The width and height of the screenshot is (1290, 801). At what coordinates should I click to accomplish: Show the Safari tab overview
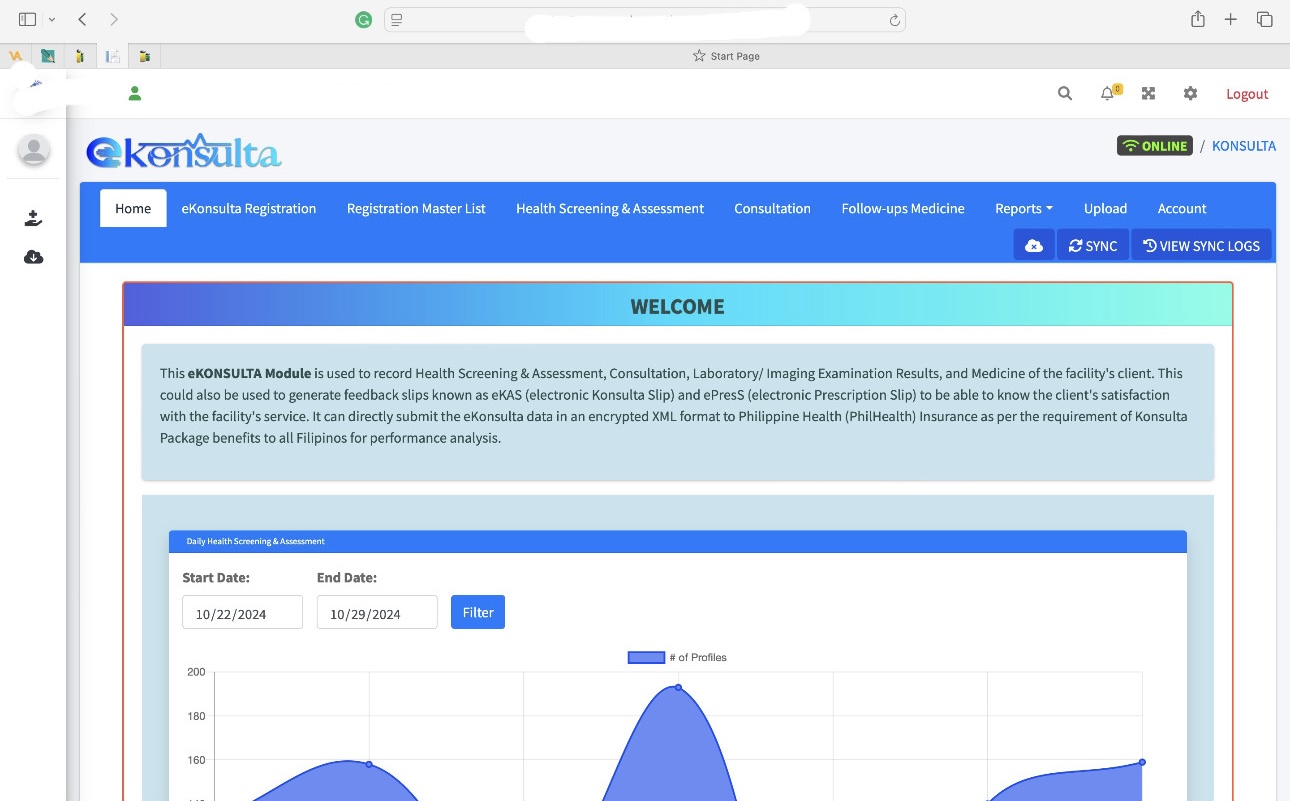1264,19
